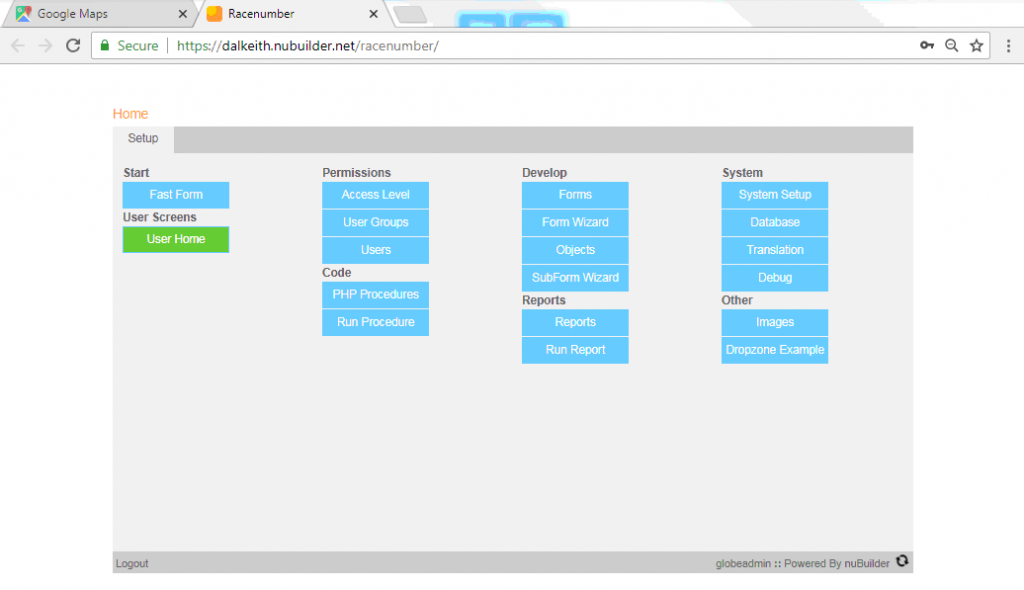The height and width of the screenshot is (590, 1024).
Task: Open the Debug button
Action: pyautogui.click(x=775, y=278)
